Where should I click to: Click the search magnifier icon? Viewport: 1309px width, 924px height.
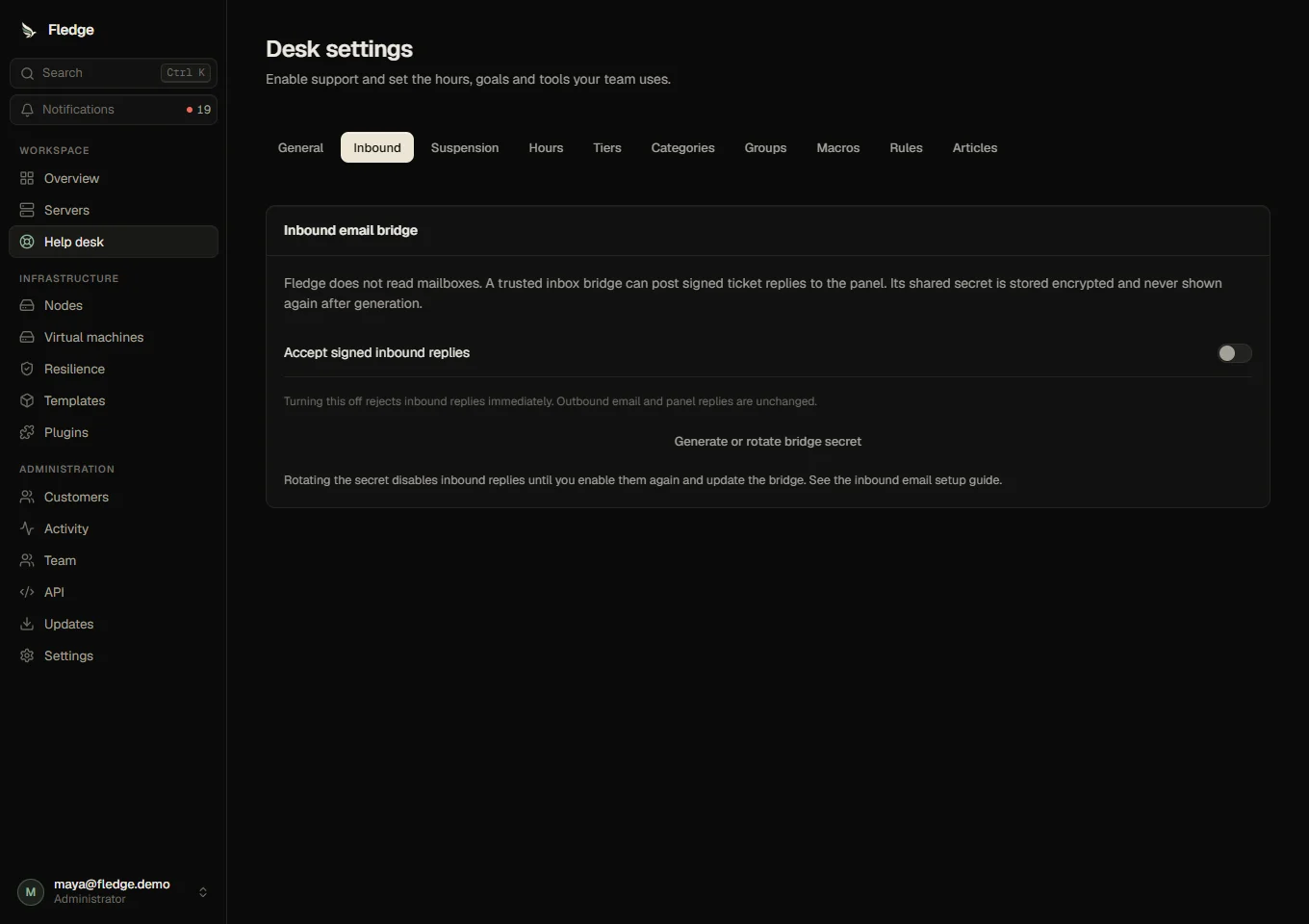pos(27,73)
